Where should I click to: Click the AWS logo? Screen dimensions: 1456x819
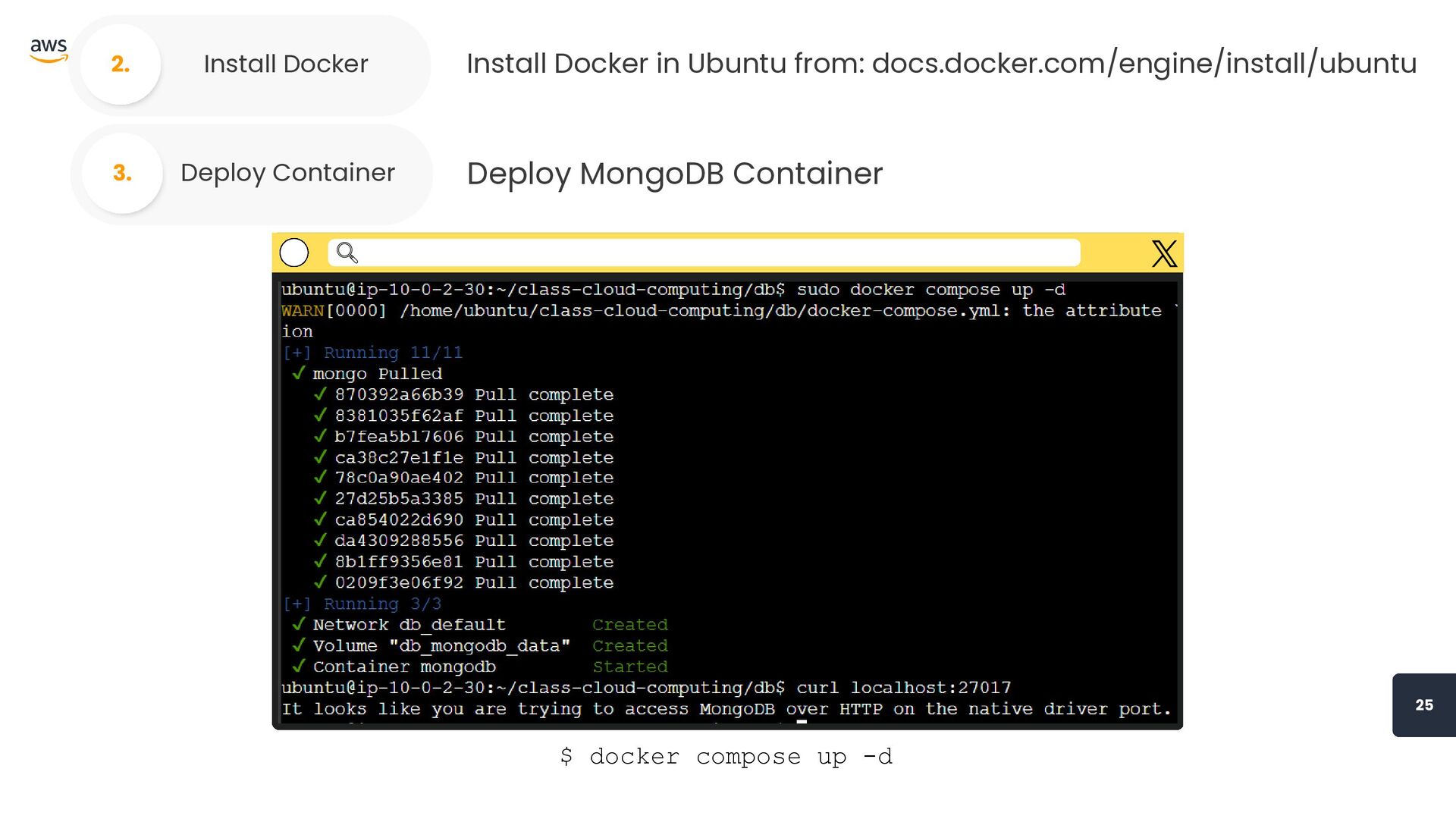[x=49, y=50]
